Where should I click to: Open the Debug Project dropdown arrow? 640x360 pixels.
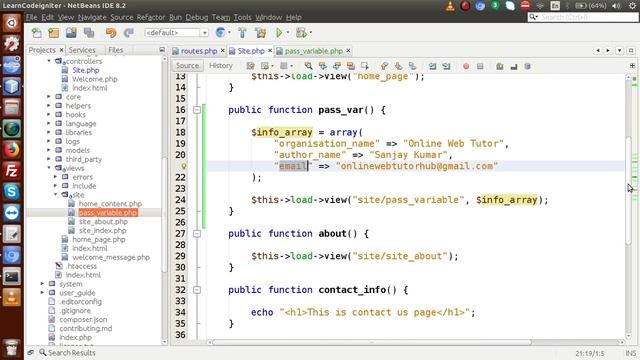311,33
